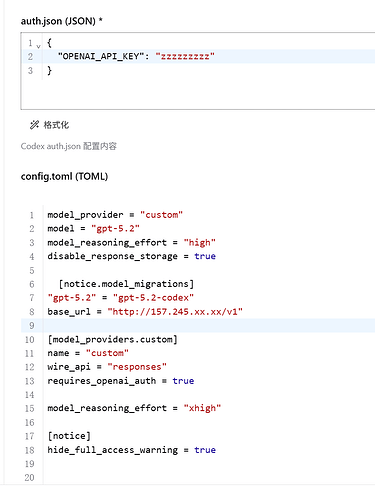The width and height of the screenshot is (375, 500).
Task: Click line number 2 in the JSON gutter
Action: coord(30,56)
